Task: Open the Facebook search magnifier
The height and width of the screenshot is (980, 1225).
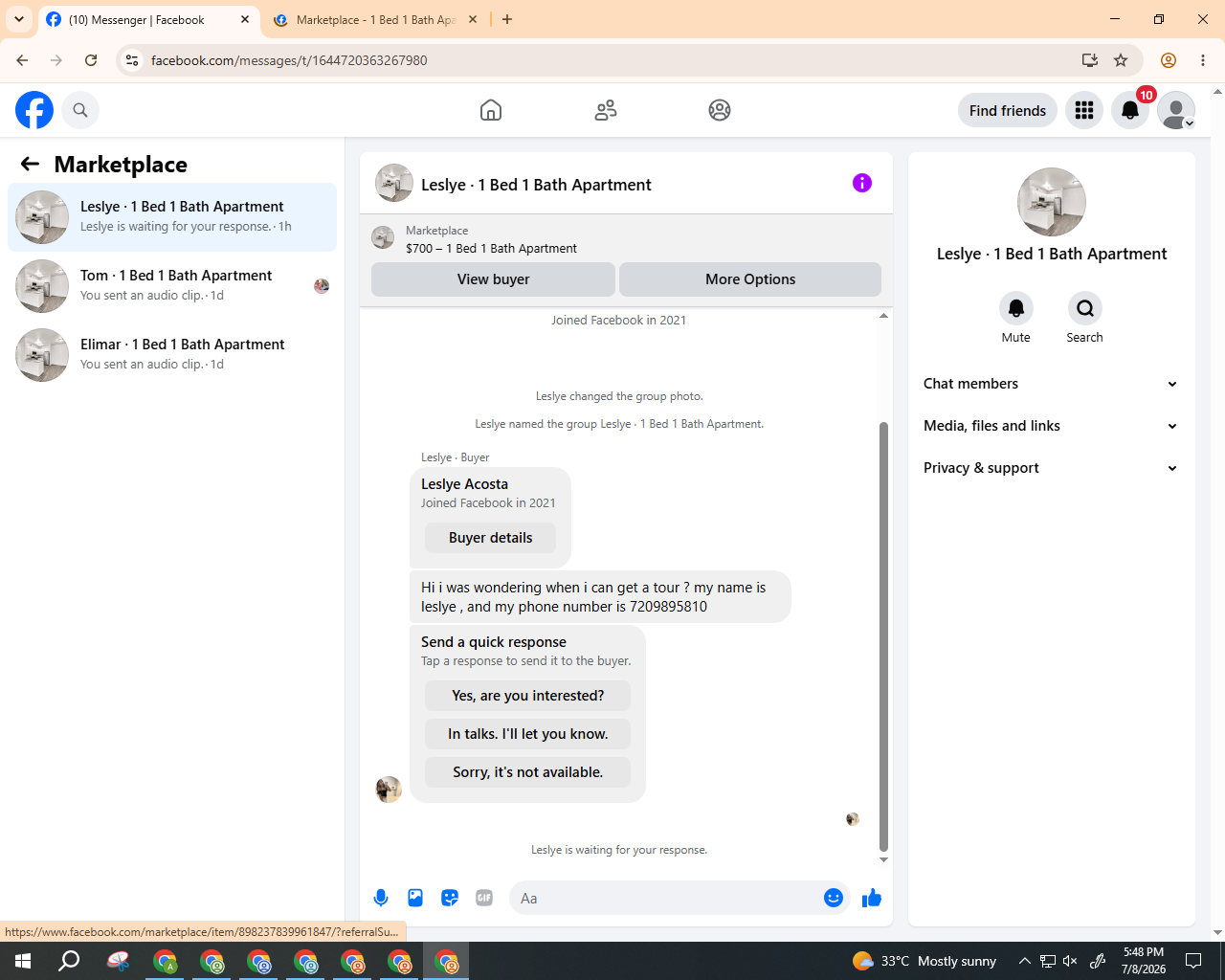Action: click(80, 110)
